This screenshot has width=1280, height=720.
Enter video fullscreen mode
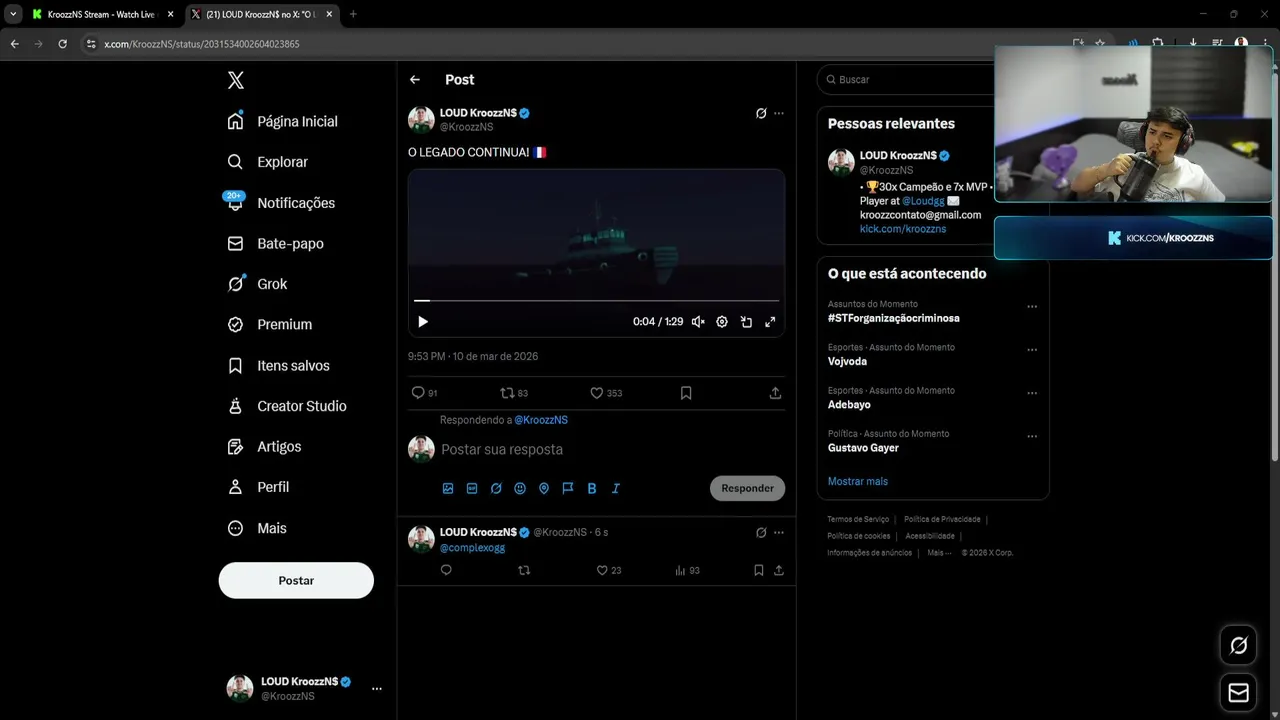coord(770,322)
